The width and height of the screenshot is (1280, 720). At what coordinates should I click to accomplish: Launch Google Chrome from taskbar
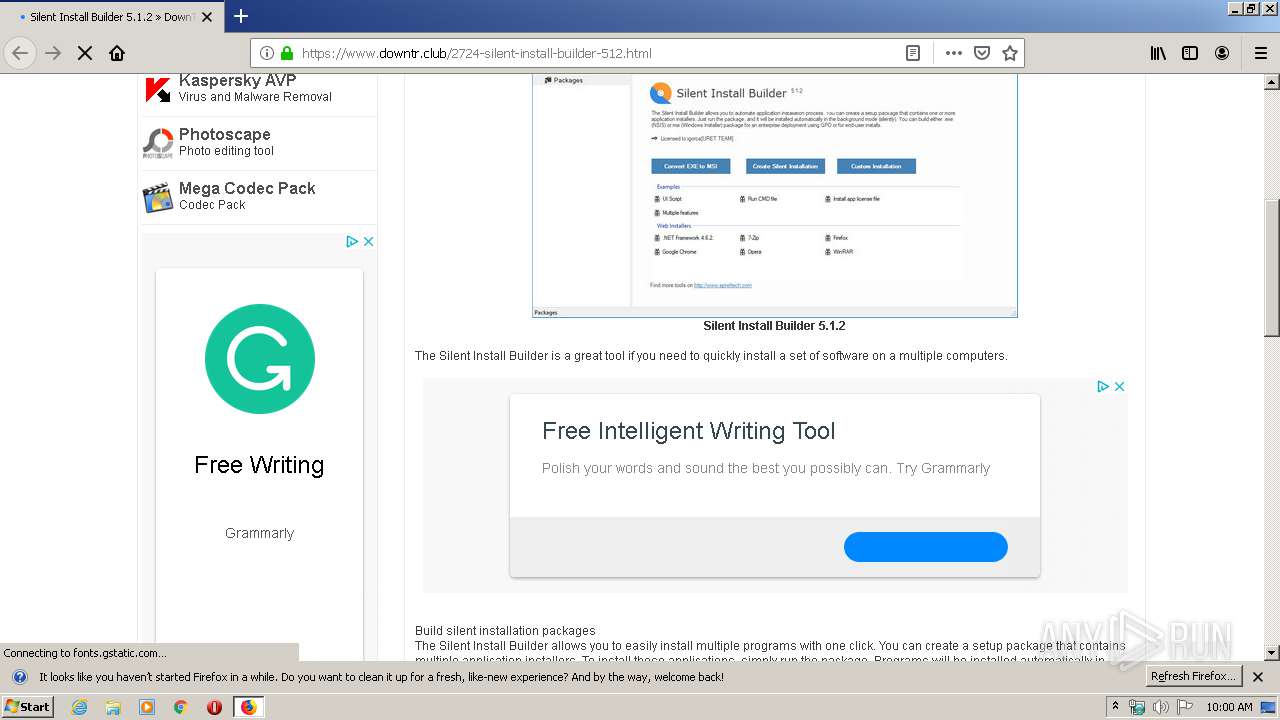180,707
